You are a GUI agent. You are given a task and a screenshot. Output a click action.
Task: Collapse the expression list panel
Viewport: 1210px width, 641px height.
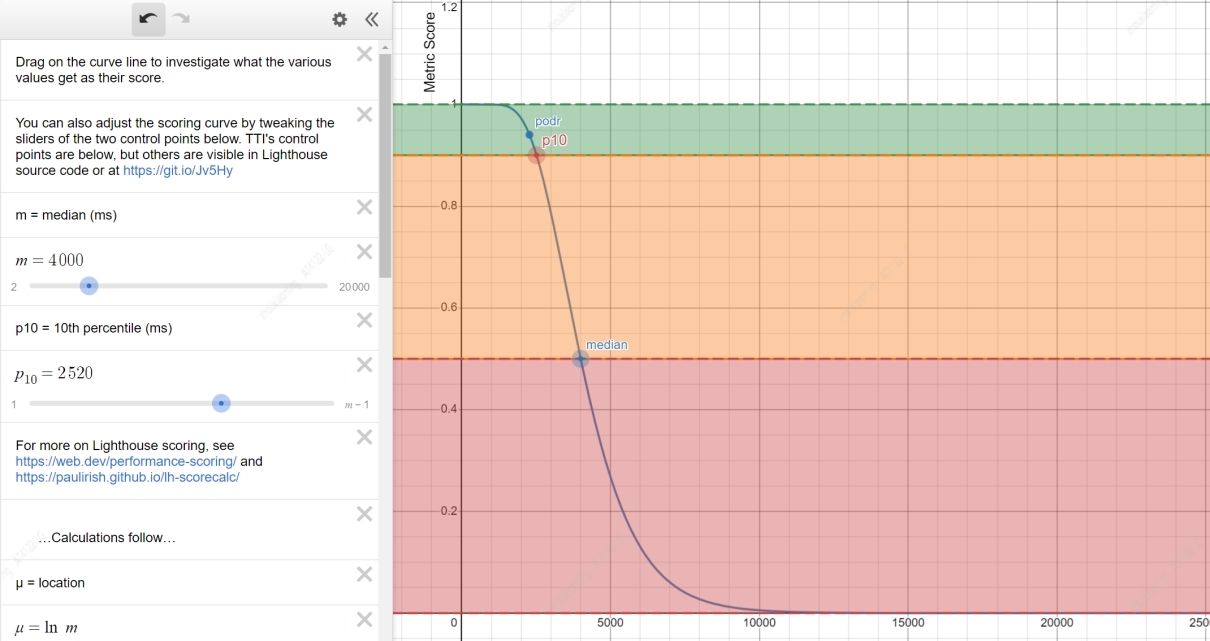(x=371, y=19)
